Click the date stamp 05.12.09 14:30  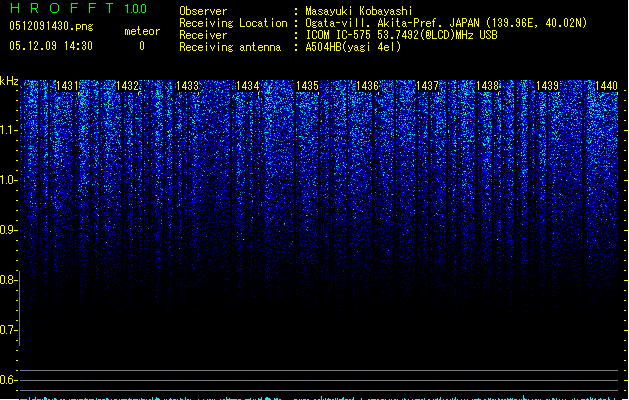51,46
